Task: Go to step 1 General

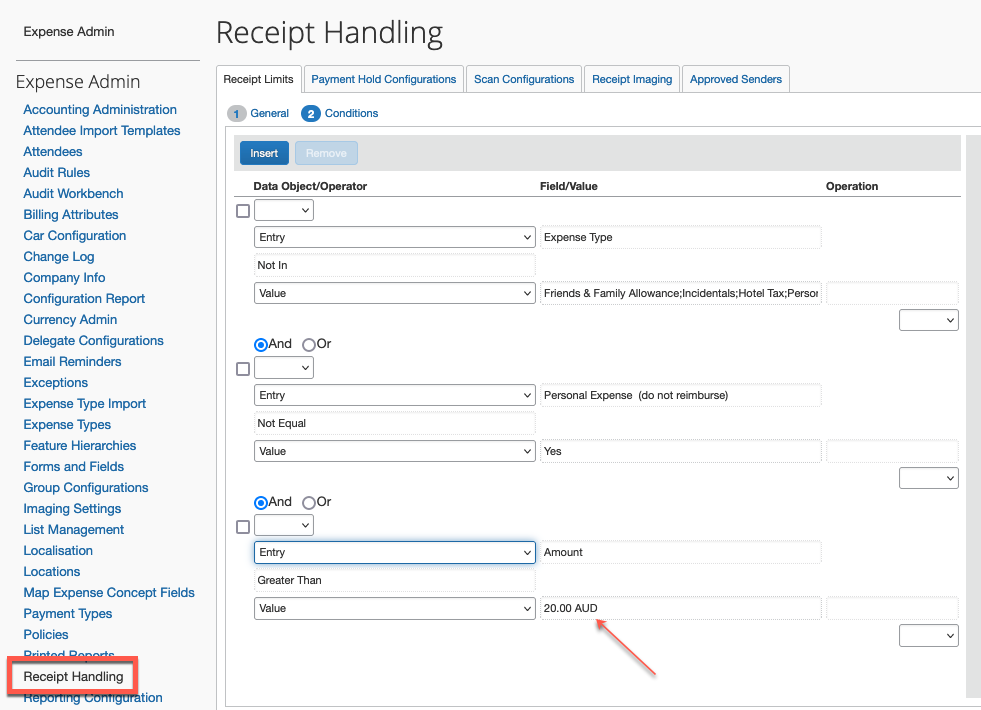Action: point(259,114)
